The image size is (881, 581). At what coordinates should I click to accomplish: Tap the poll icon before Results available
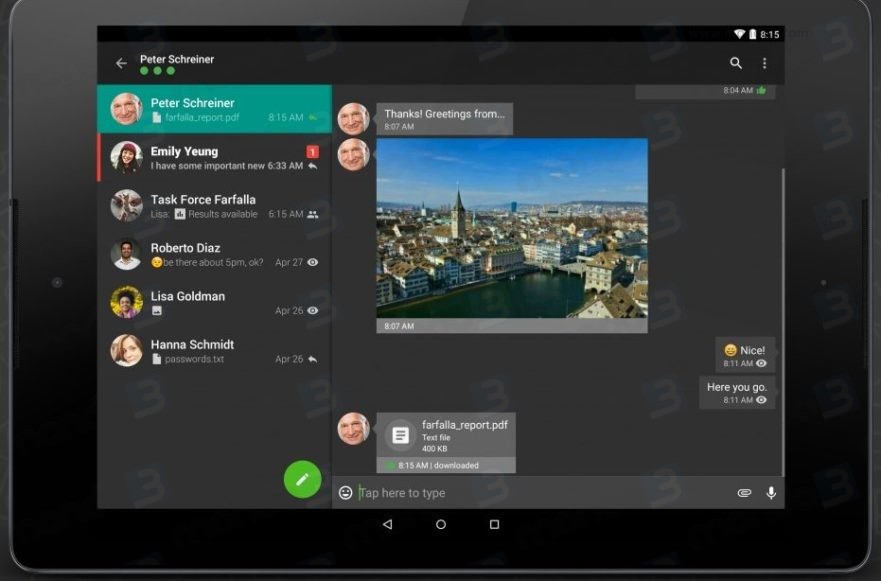[x=180, y=214]
